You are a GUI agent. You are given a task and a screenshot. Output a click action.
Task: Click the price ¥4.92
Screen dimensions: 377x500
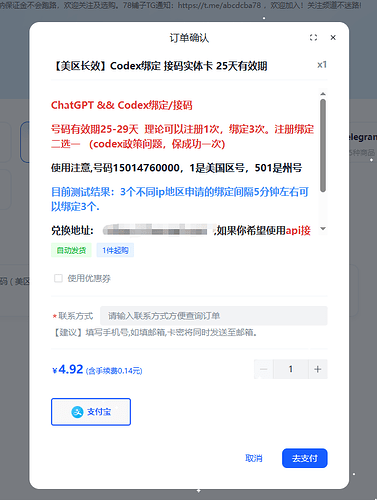pyautogui.click(x=68, y=369)
